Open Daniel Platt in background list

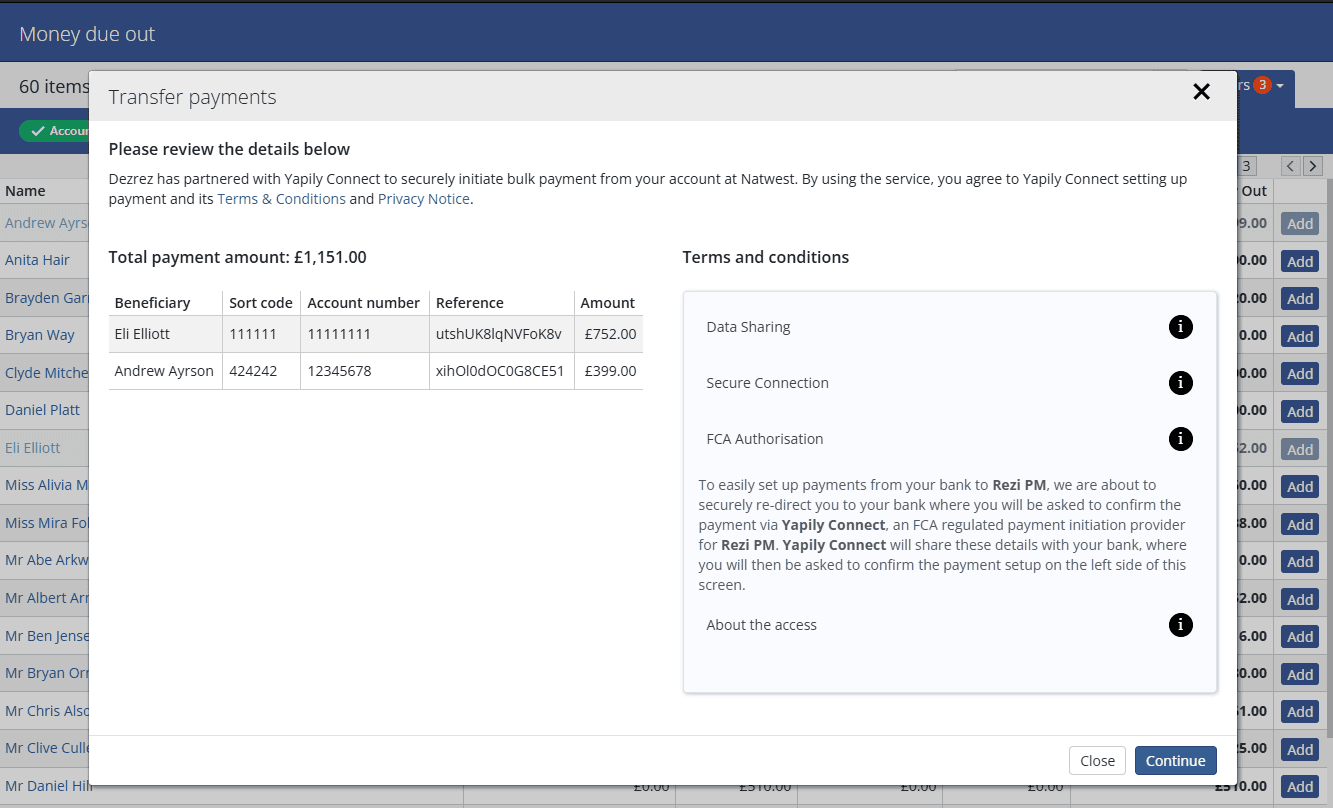coord(42,410)
